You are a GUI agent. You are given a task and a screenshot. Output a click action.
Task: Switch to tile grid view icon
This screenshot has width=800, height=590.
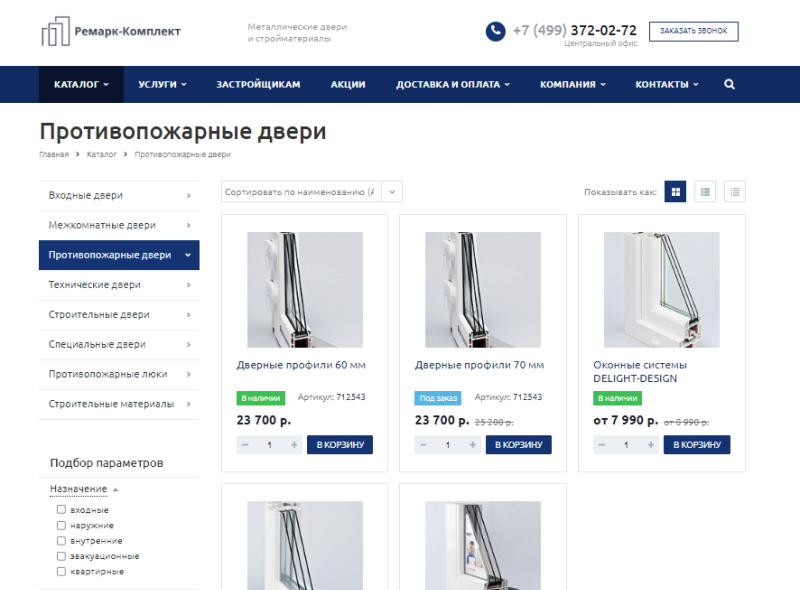tap(676, 191)
